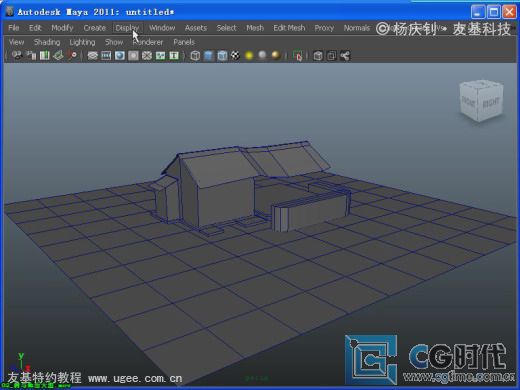
Task: Click the X-Ray cube icon
Action: [x=318, y=55]
